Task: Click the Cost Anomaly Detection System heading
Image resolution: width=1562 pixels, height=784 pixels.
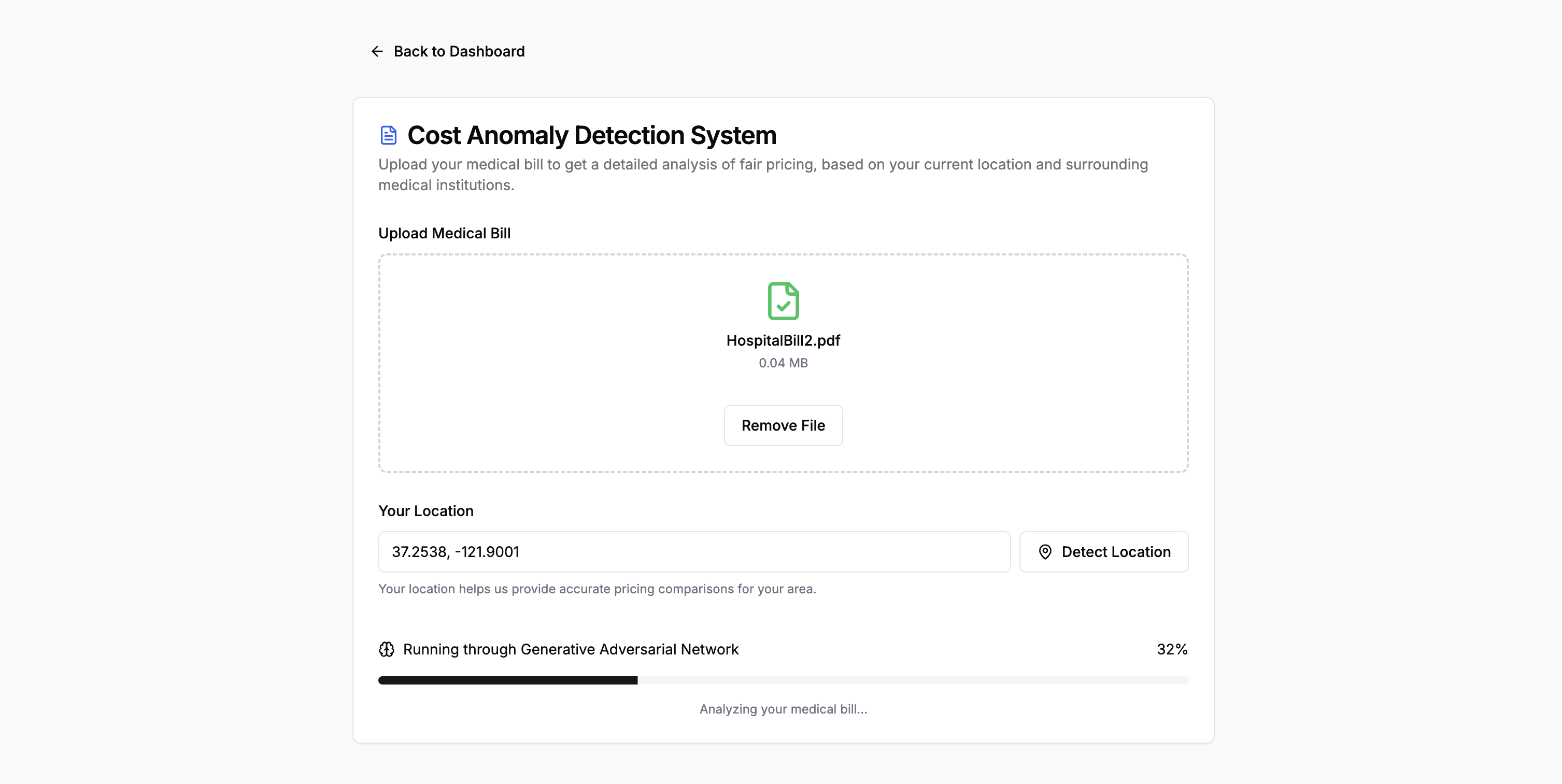Action: (x=591, y=135)
